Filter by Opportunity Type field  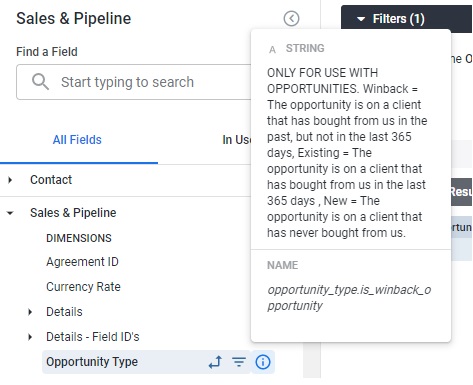tap(239, 362)
